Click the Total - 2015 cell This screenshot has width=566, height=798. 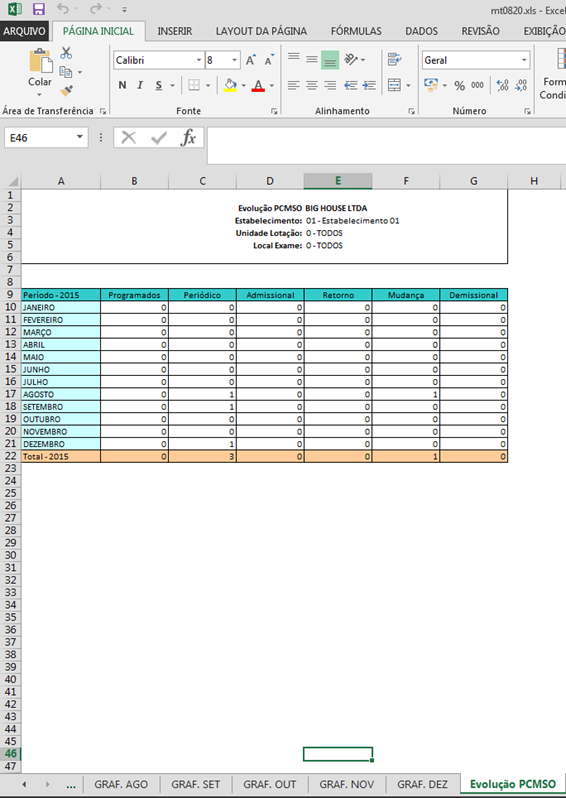(61, 457)
